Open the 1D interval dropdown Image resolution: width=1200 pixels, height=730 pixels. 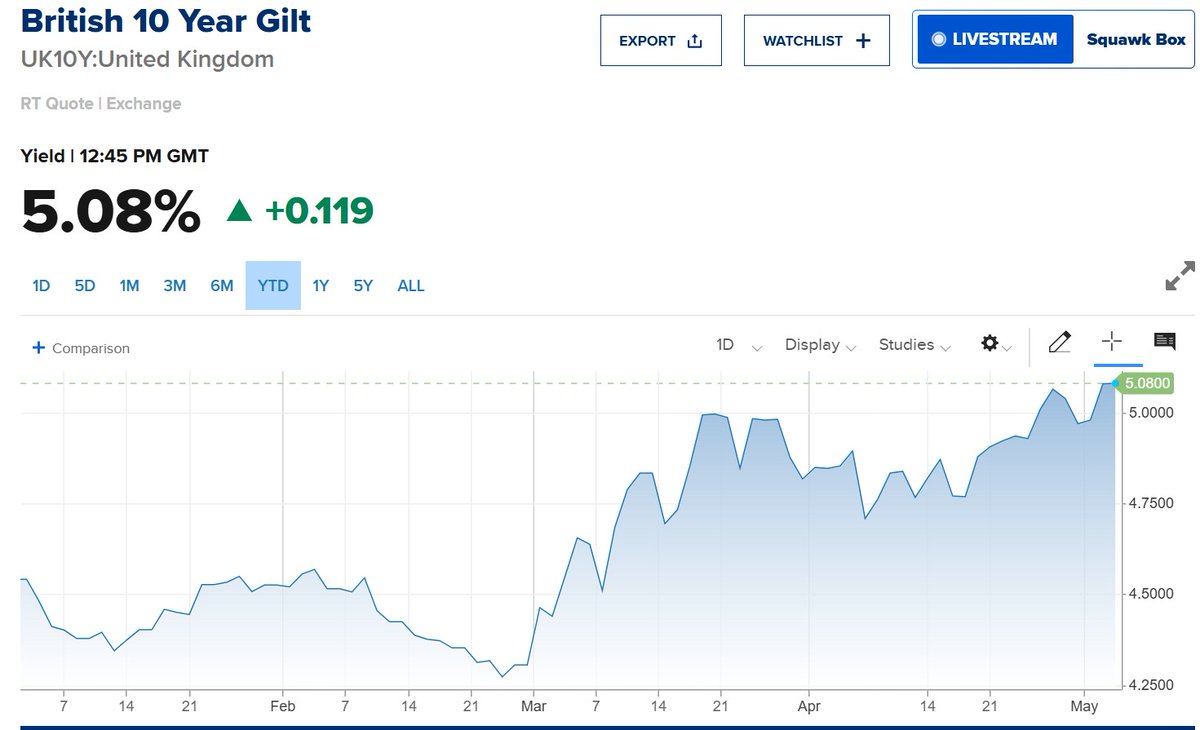(739, 345)
